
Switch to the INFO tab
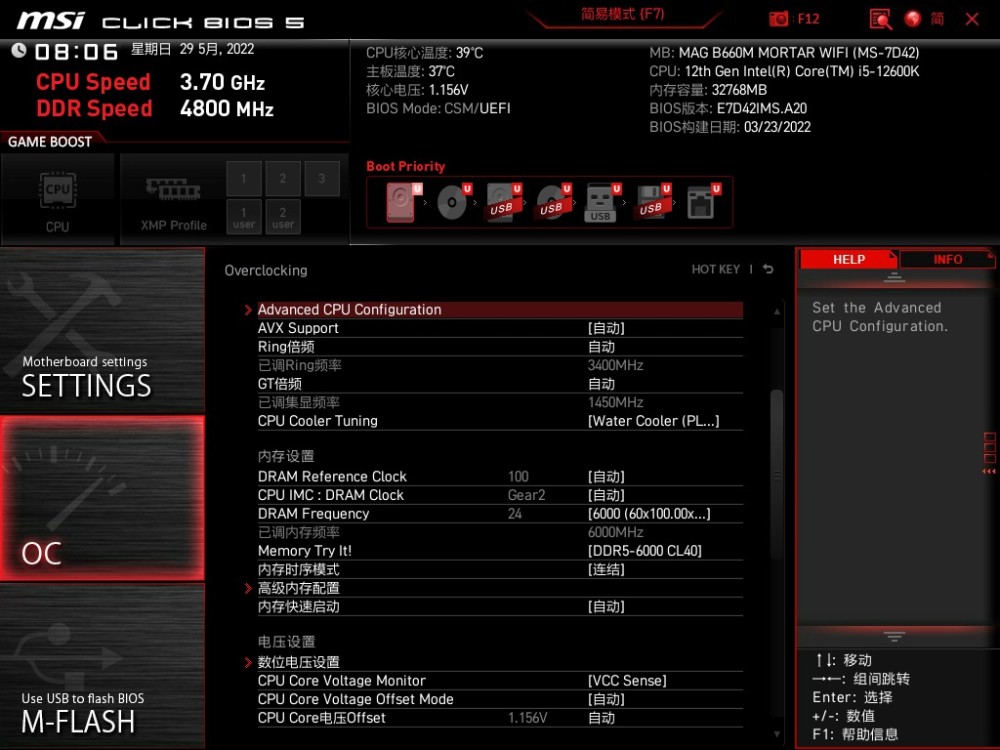[947, 259]
